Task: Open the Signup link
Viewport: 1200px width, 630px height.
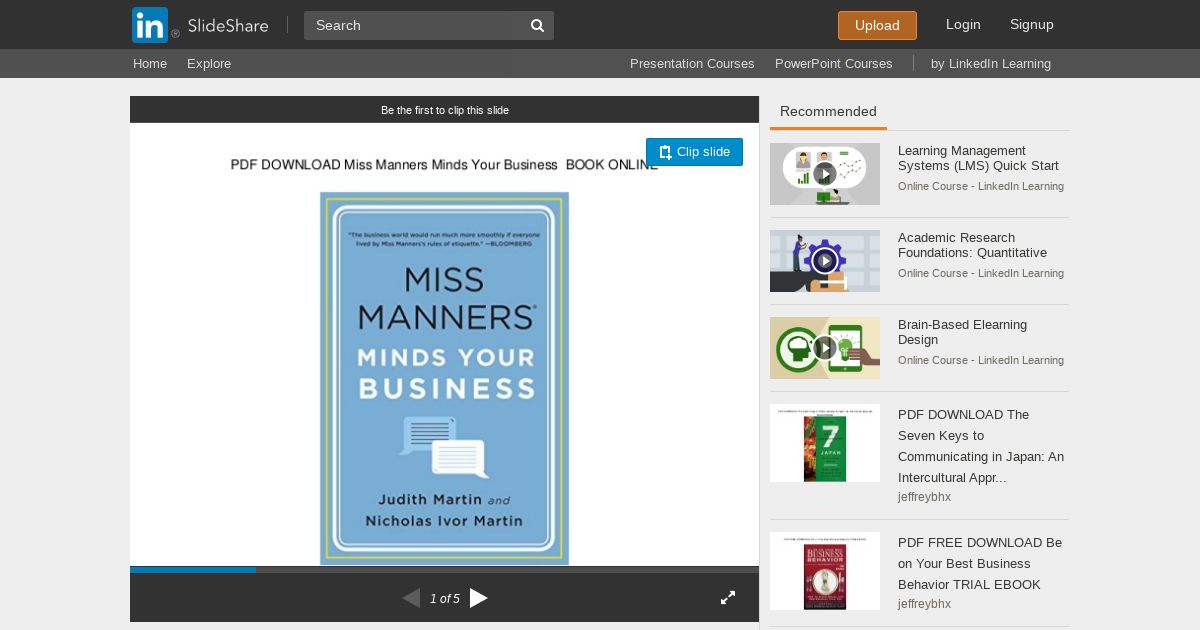Action: 1032,24
